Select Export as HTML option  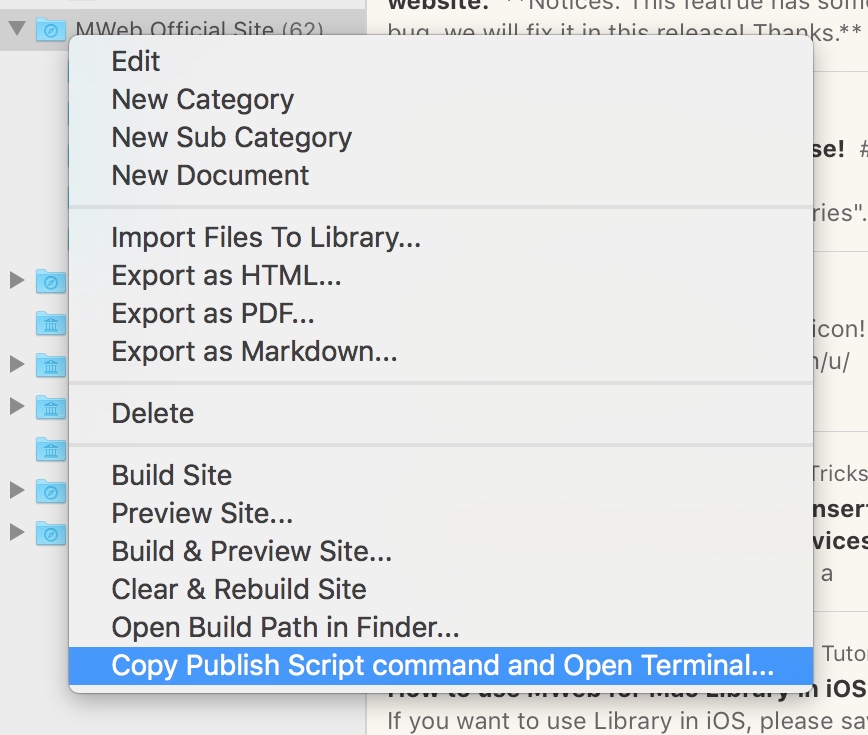226,275
